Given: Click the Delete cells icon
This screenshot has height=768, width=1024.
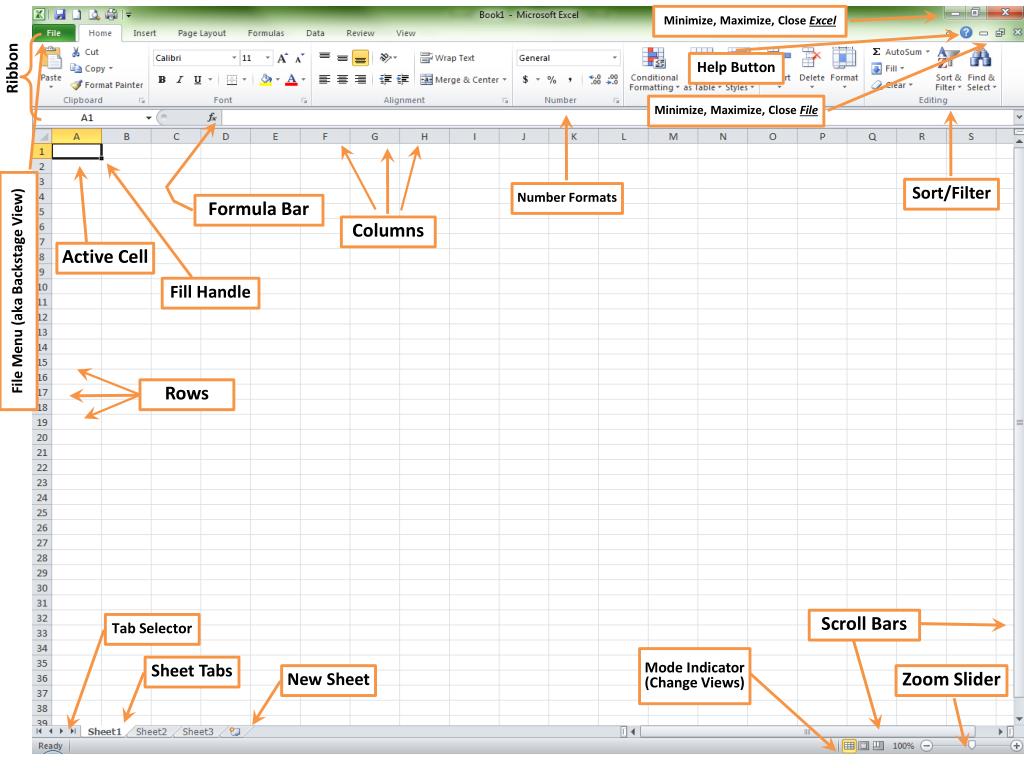Looking at the screenshot, I should point(811,58).
